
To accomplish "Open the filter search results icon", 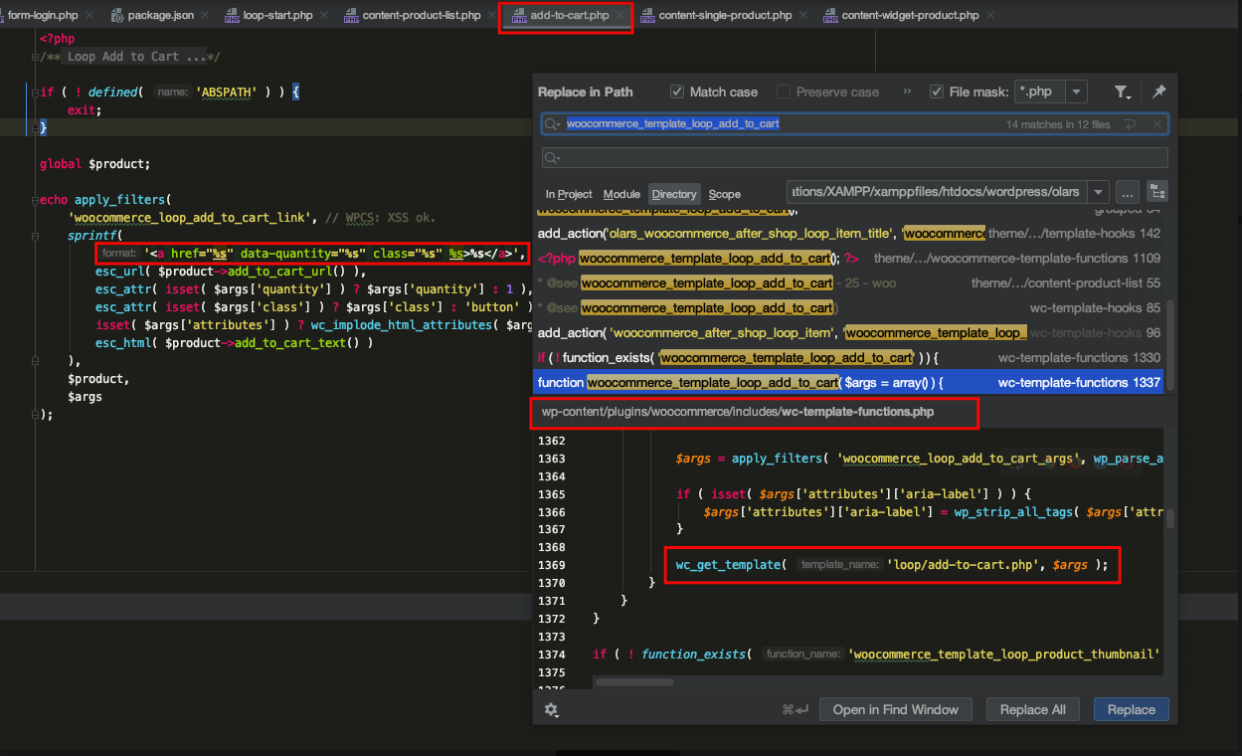I will pyautogui.click(x=1123, y=92).
